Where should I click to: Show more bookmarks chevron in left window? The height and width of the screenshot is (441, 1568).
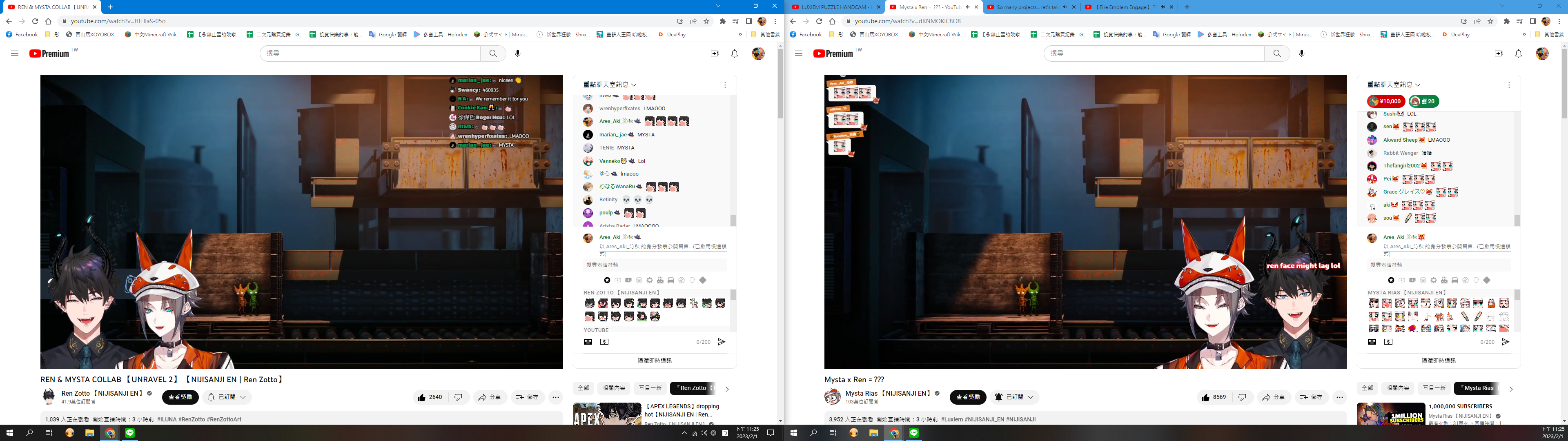coord(740,35)
